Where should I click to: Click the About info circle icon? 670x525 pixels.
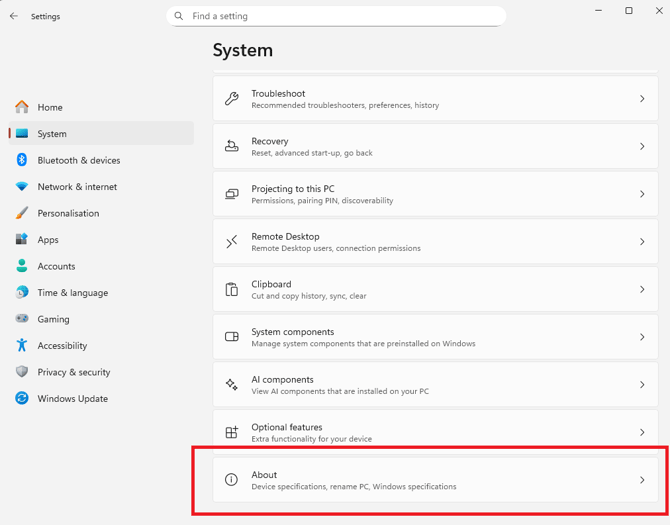(231, 480)
